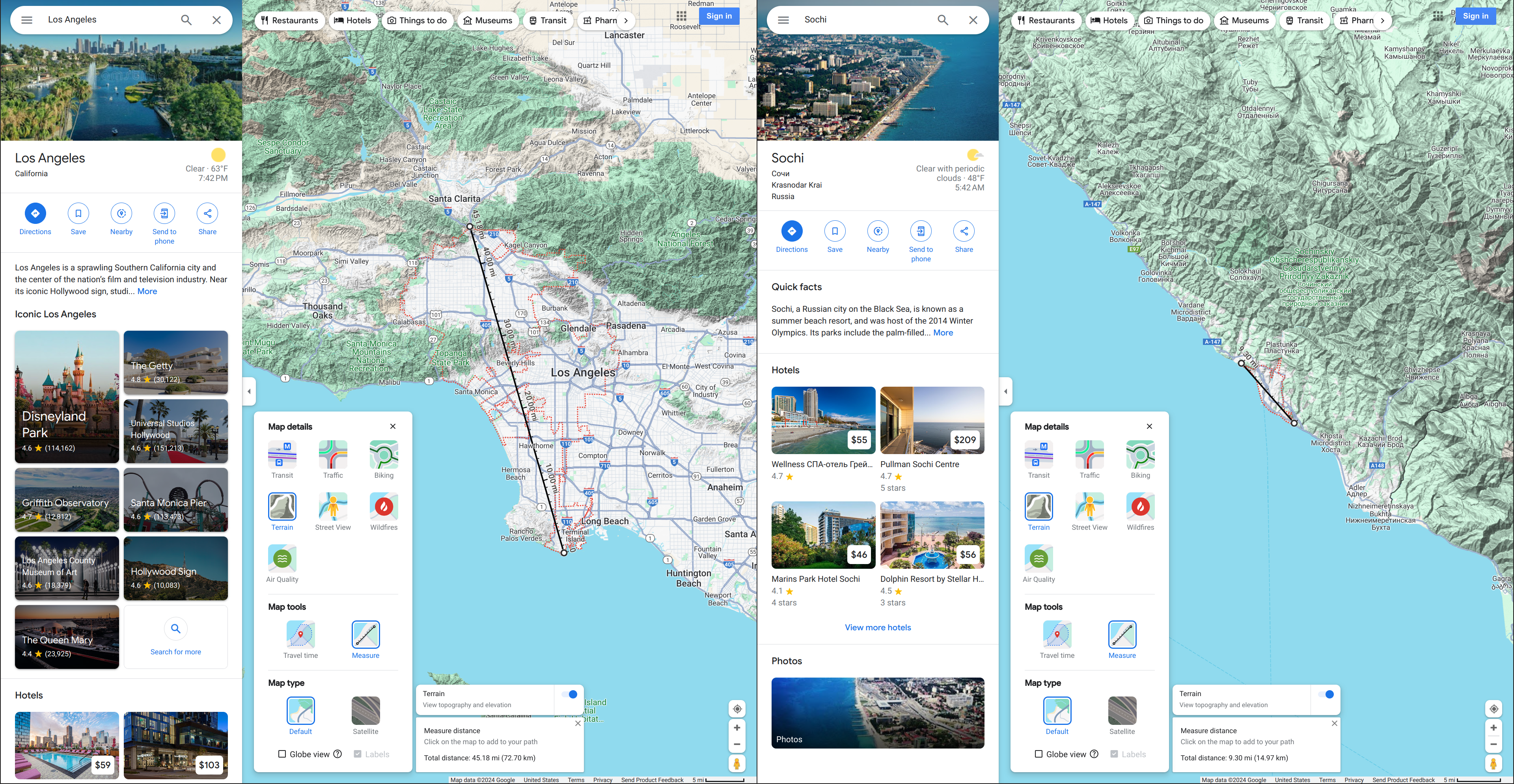Collapse side panel in Sochi window
Viewport: 1514px width, 784px height.
point(1006,391)
